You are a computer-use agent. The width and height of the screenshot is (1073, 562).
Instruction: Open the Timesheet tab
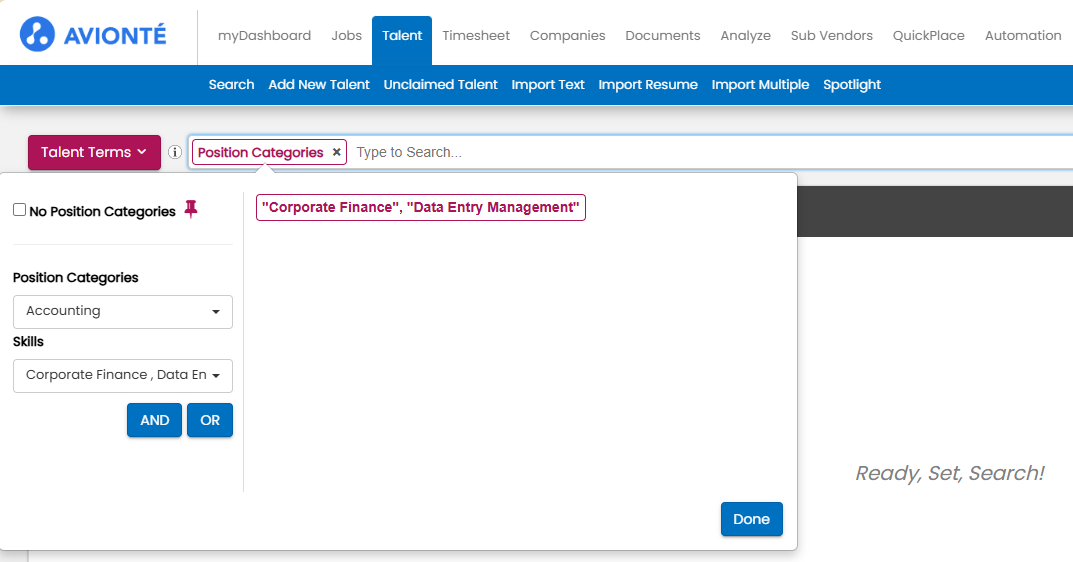tap(476, 36)
